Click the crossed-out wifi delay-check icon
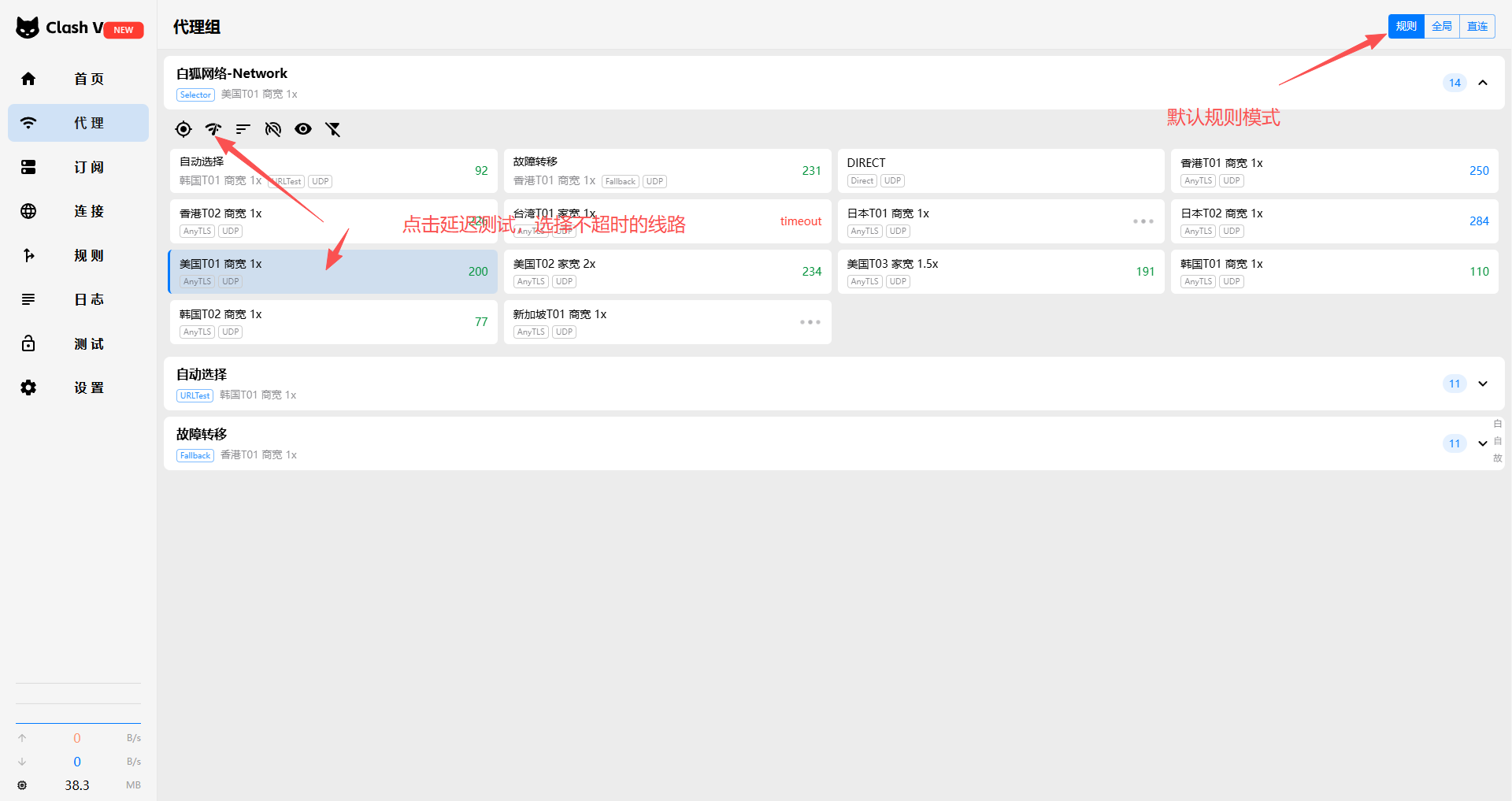Viewport: 1512px width, 801px height. click(273, 129)
